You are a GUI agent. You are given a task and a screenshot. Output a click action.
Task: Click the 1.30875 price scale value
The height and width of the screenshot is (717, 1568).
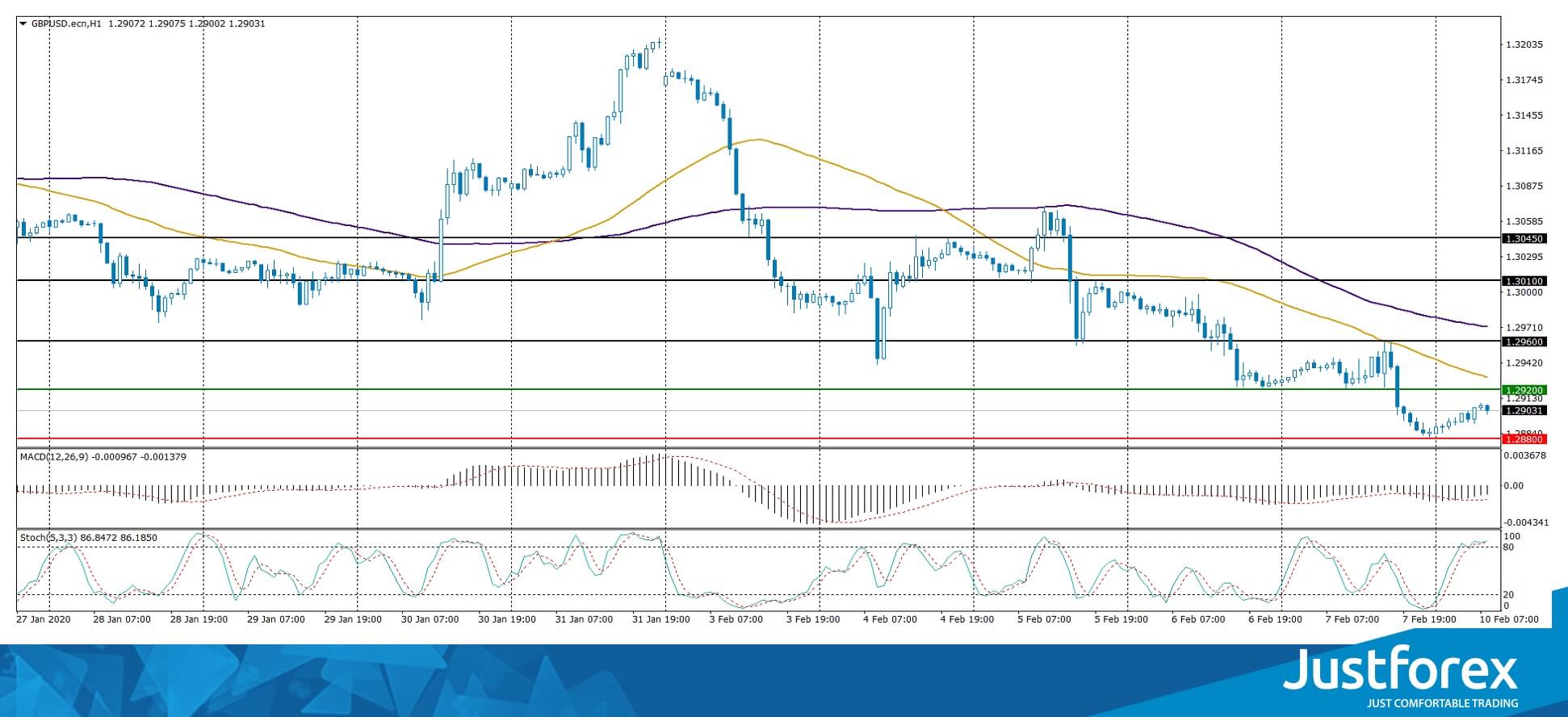[x=1525, y=186]
